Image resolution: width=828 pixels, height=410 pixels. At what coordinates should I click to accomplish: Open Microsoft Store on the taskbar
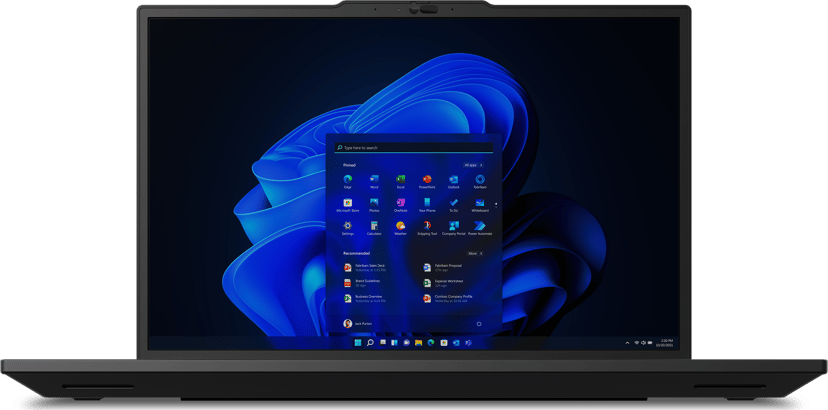pyautogui.click(x=444, y=342)
